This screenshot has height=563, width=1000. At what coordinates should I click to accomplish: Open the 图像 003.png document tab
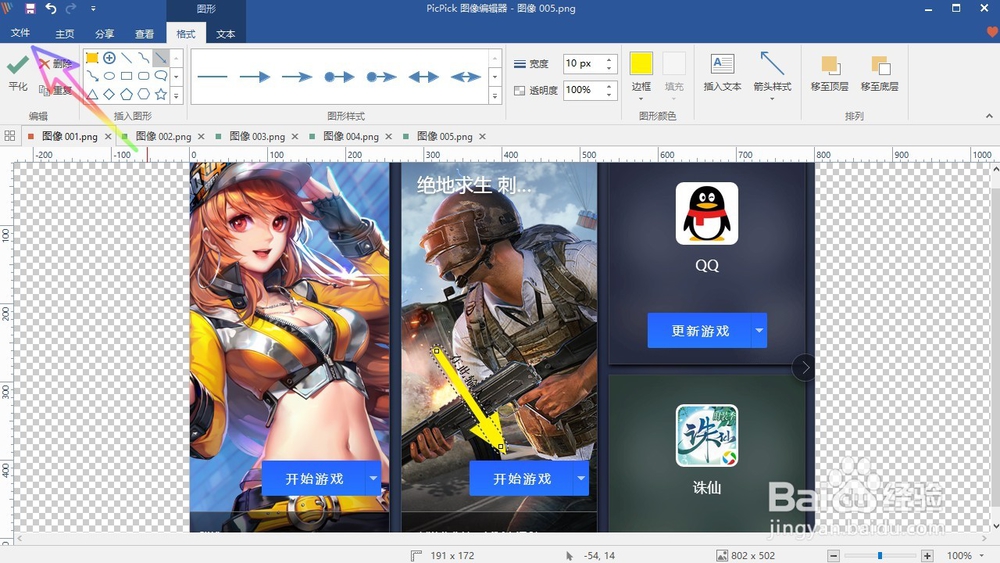tap(257, 136)
